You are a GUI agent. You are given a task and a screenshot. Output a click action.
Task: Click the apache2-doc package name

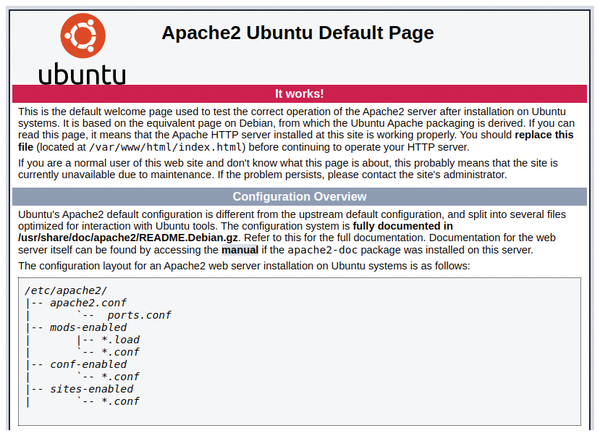point(323,250)
